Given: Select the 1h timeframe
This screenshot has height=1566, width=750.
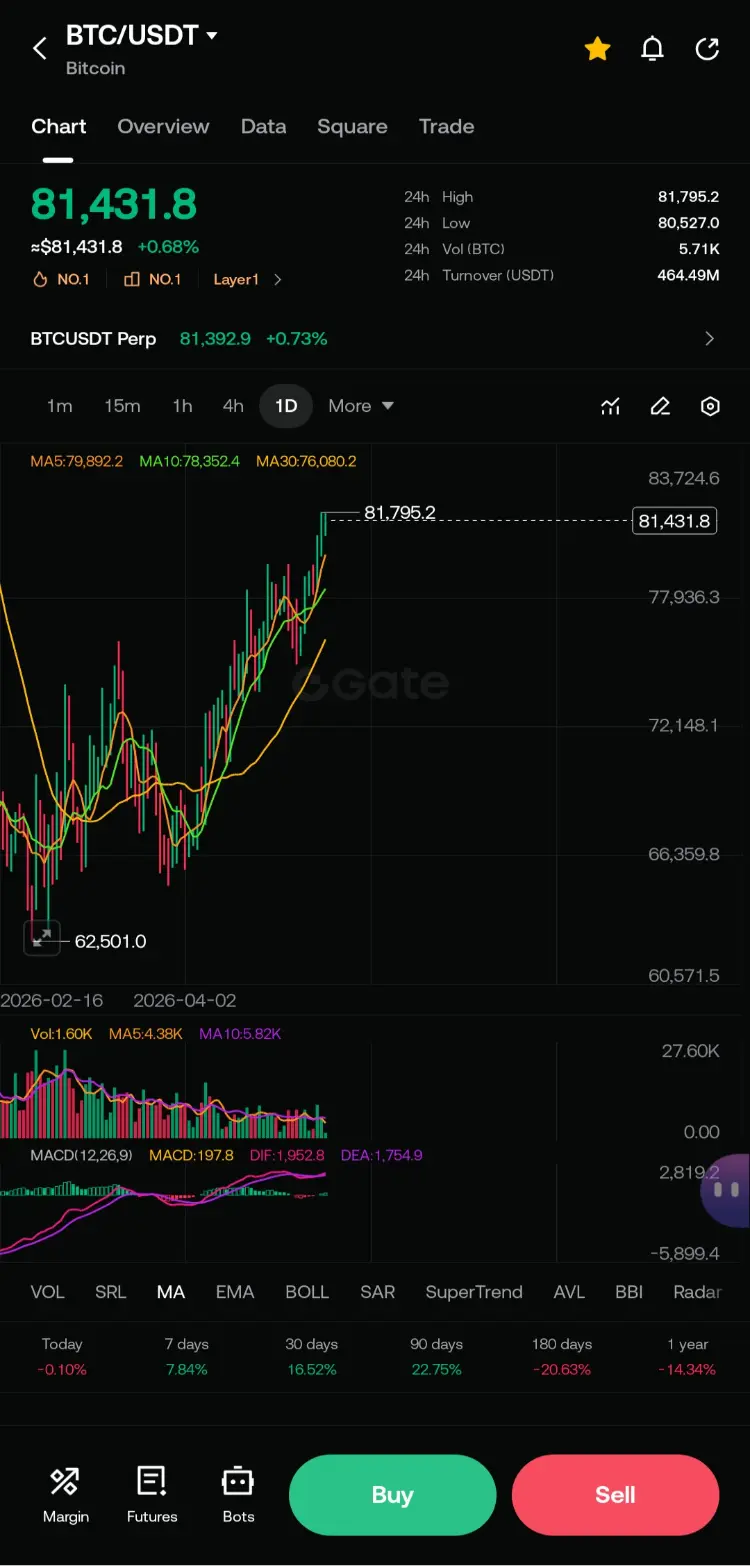Looking at the screenshot, I should click(x=182, y=406).
